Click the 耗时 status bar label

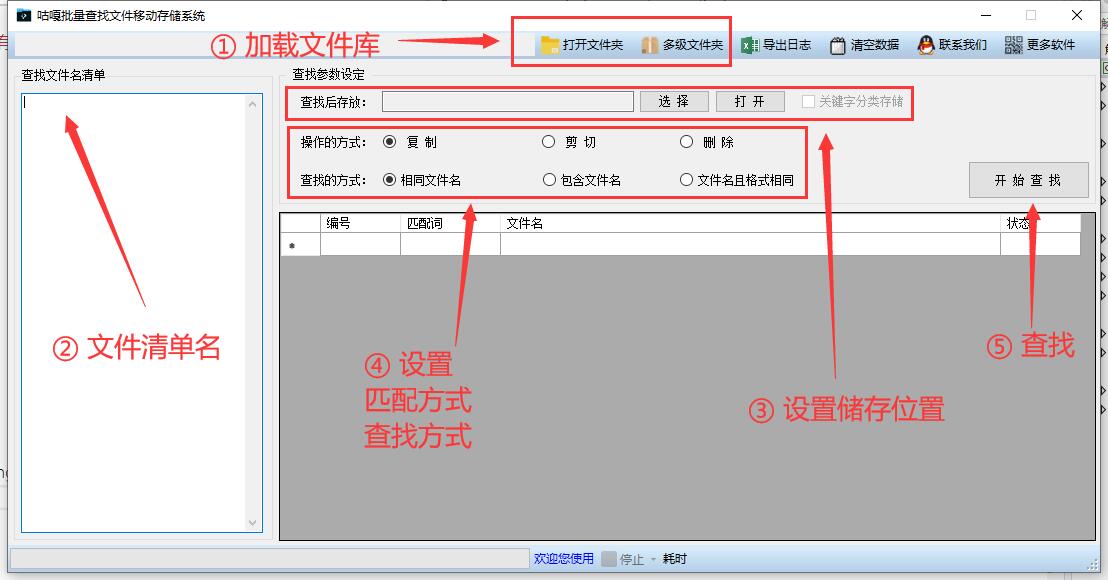tap(675, 559)
